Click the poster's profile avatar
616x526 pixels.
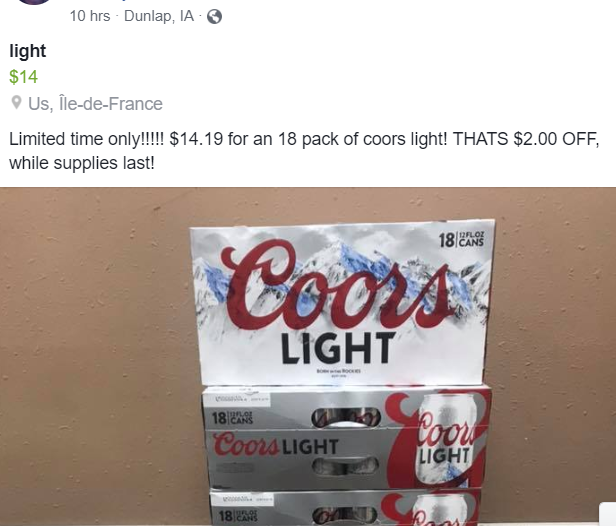click(x=35, y=2)
